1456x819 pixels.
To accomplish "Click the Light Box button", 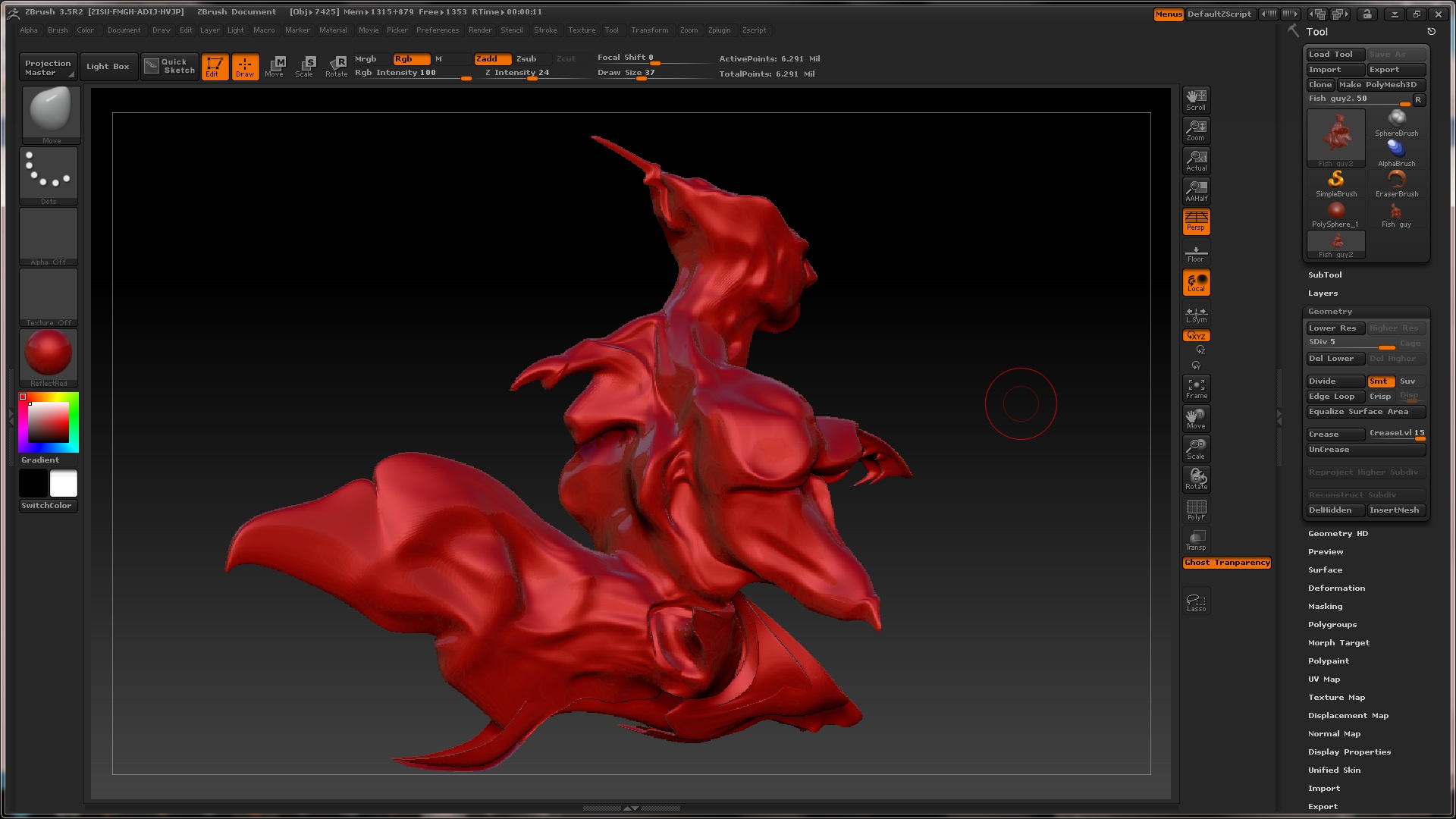I will tap(108, 67).
